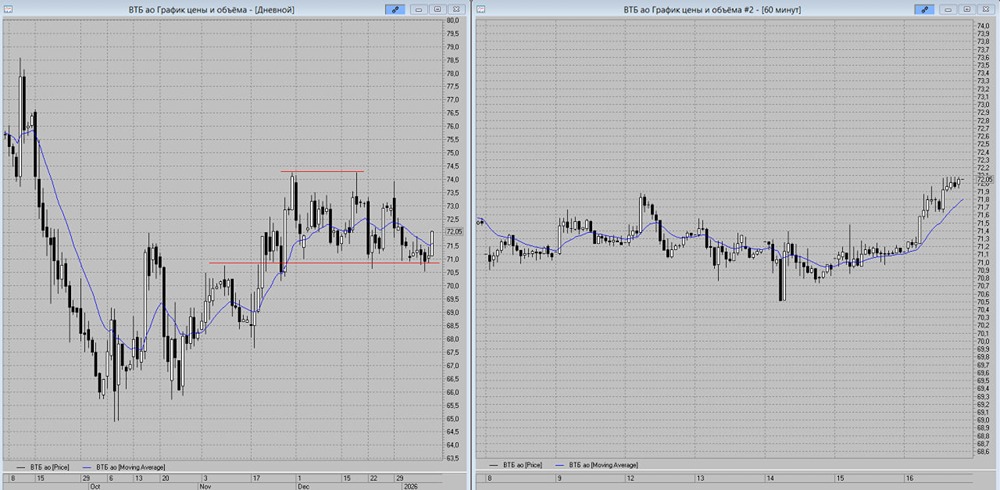Click 'ВТБ ао [Moving Average]' legend entry in 60-minute chart
This screenshot has height=490, width=1000.
604,466
